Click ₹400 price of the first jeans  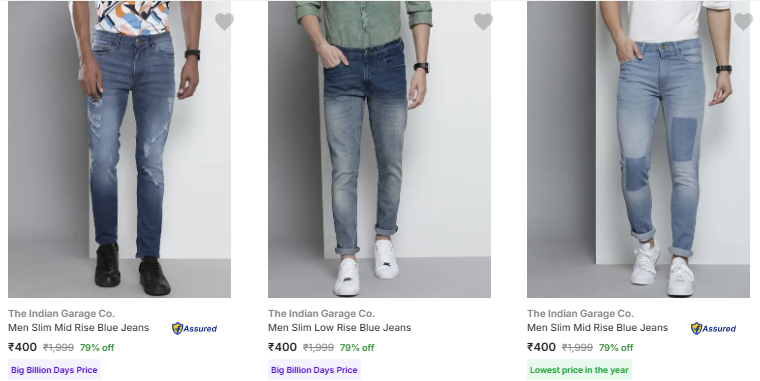coord(22,347)
